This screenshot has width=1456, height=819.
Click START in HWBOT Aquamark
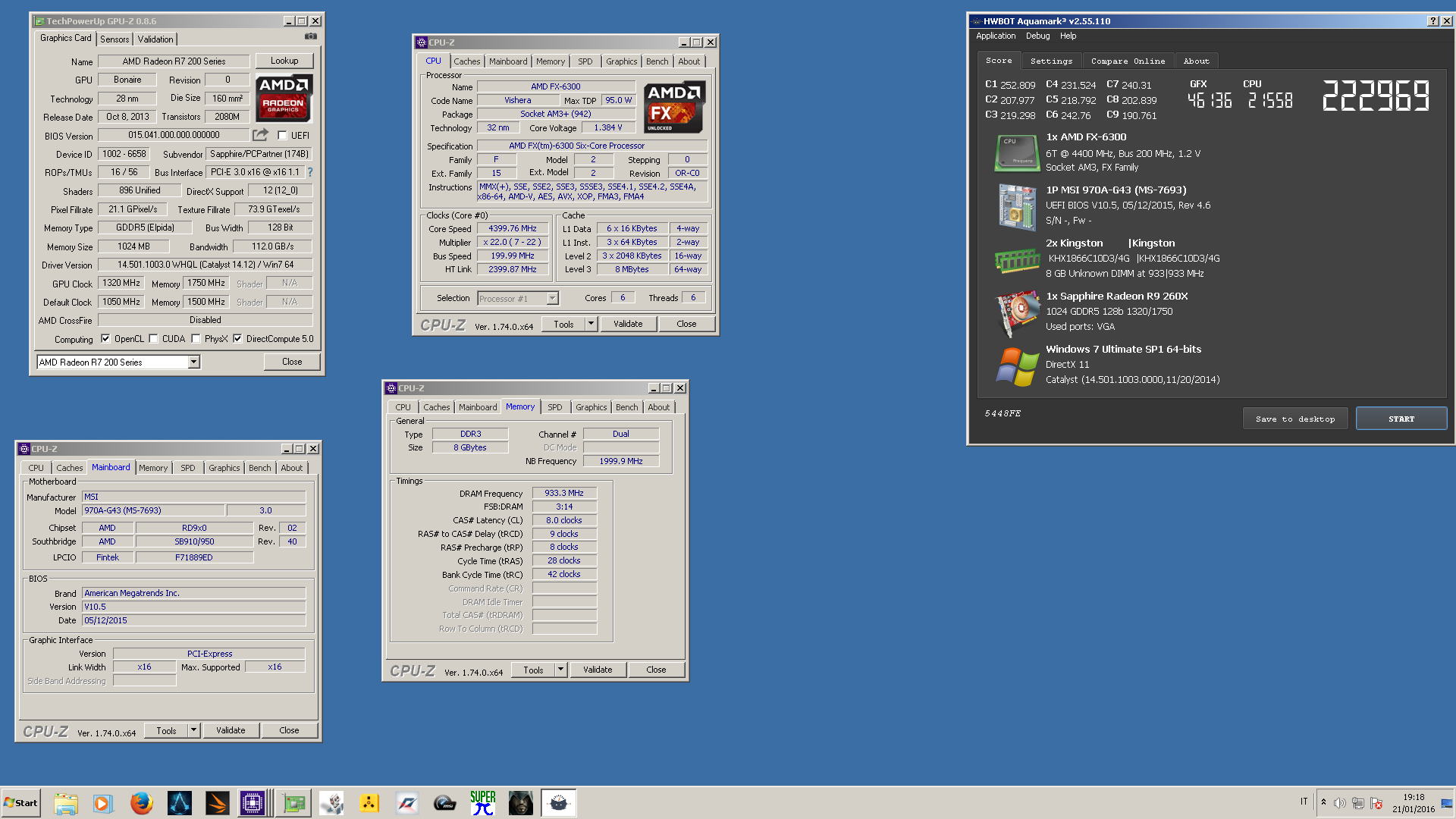(1401, 419)
